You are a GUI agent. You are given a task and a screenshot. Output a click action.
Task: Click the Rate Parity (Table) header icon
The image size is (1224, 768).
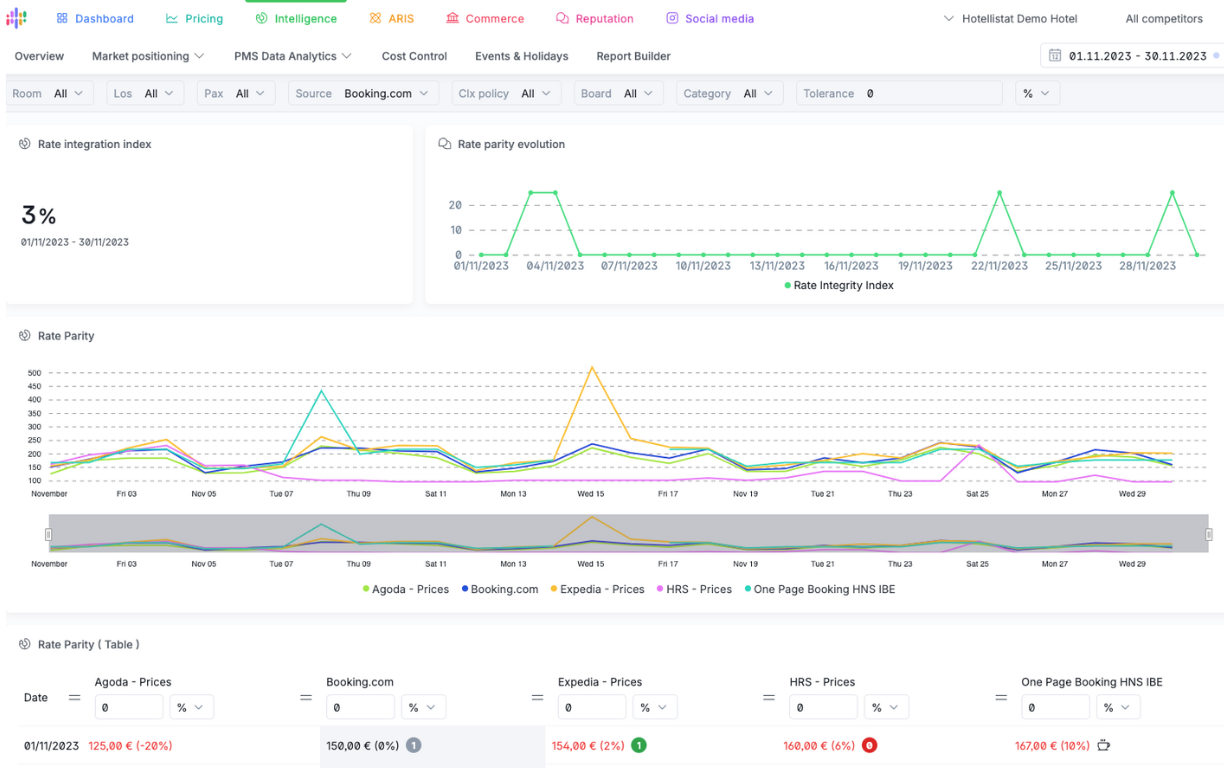(x=25, y=644)
